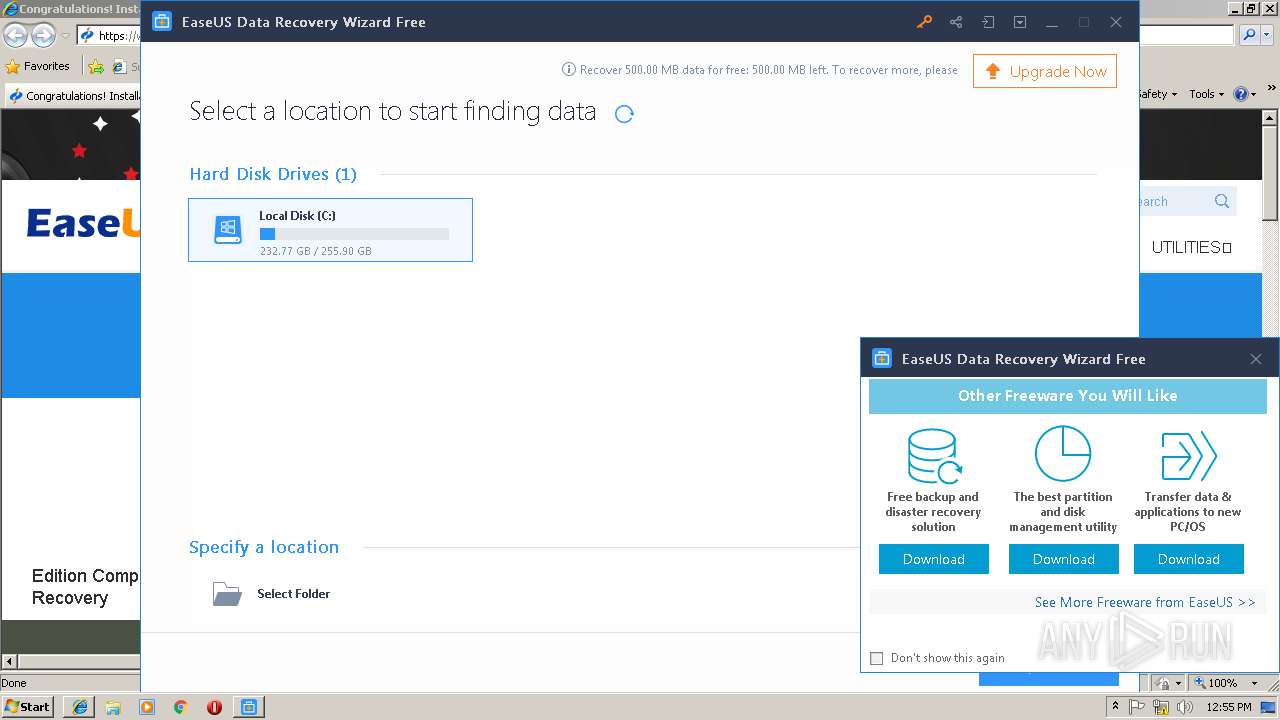This screenshot has width=1280, height=720.
Task: Click the Upgrade Now button
Action: pyautogui.click(x=1045, y=71)
